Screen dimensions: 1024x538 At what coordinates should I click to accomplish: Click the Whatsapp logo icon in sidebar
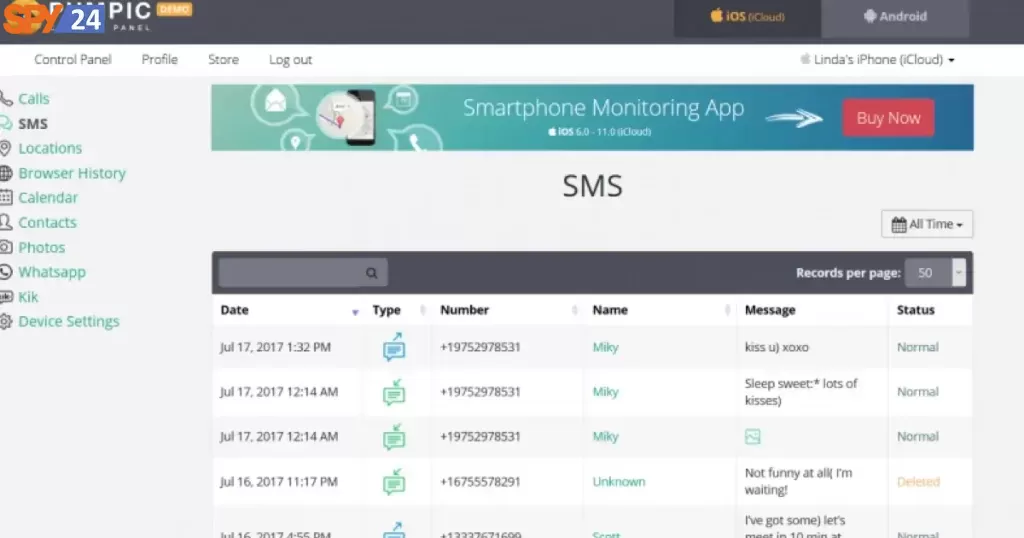click(6, 272)
